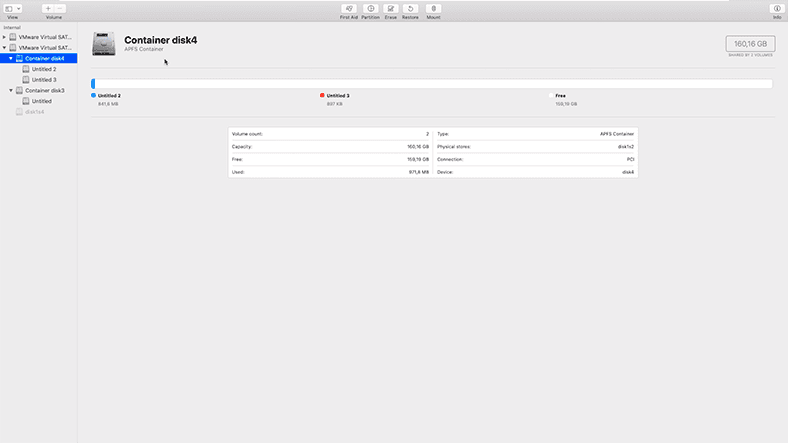Click the blue used segment of usage bar

coord(93,84)
